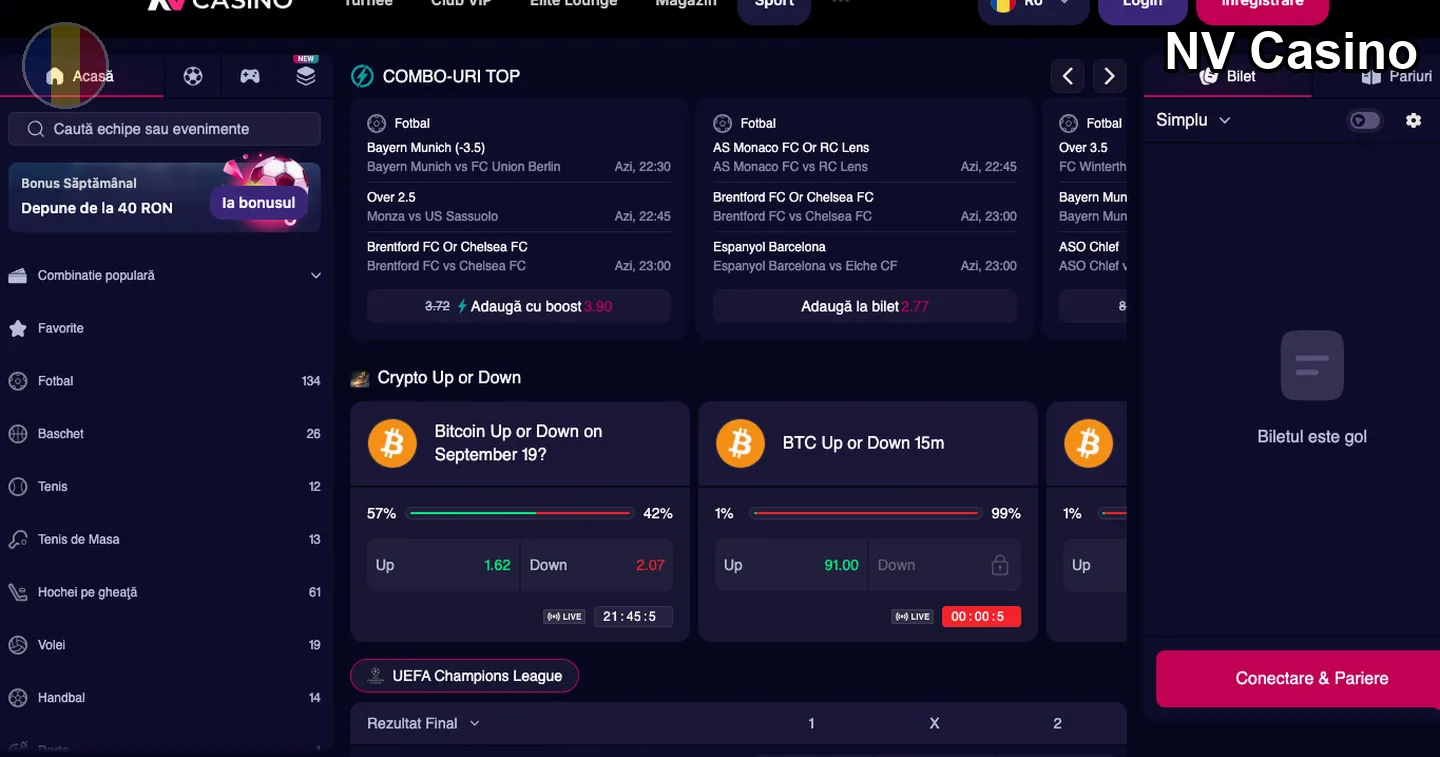Click 'Adaugă cu boost 3.90' button
1440x757 pixels.
tap(519, 306)
